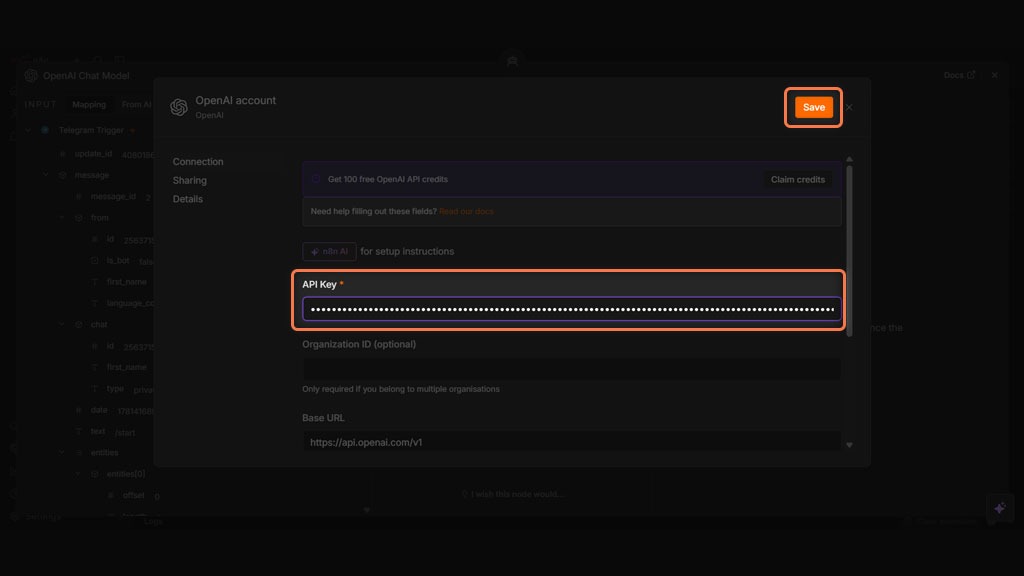Save the OpenAI account credential
The width and height of the screenshot is (1024, 576).
(x=813, y=107)
